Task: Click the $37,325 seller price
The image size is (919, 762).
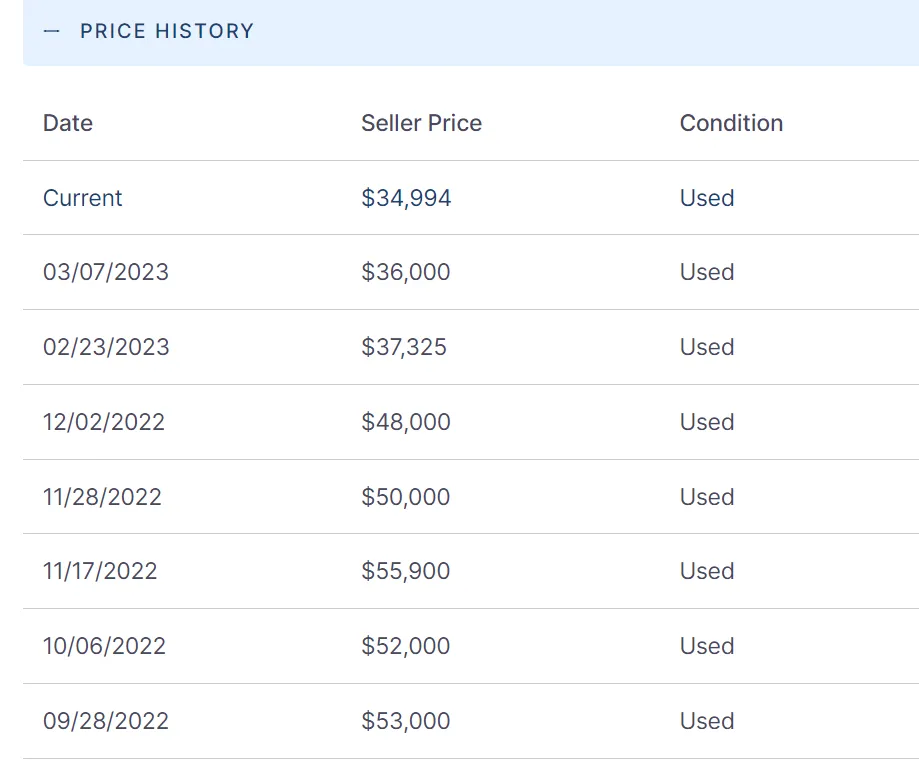Action: [x=404, y=347]
